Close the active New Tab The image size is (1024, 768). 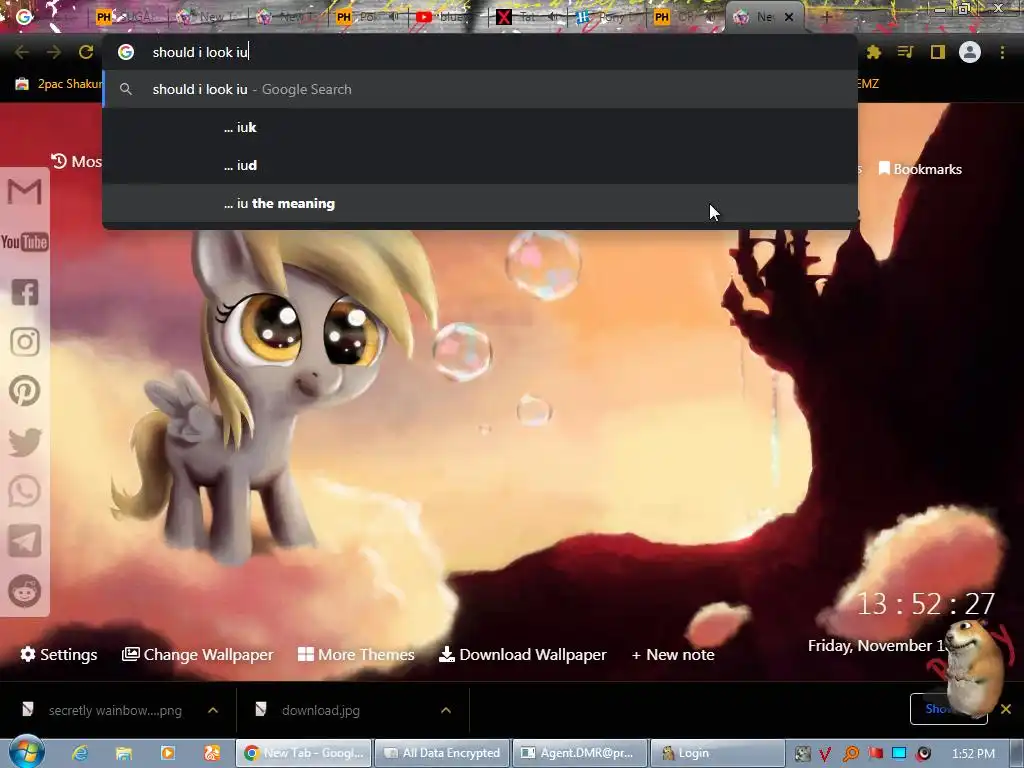[789, 17]
